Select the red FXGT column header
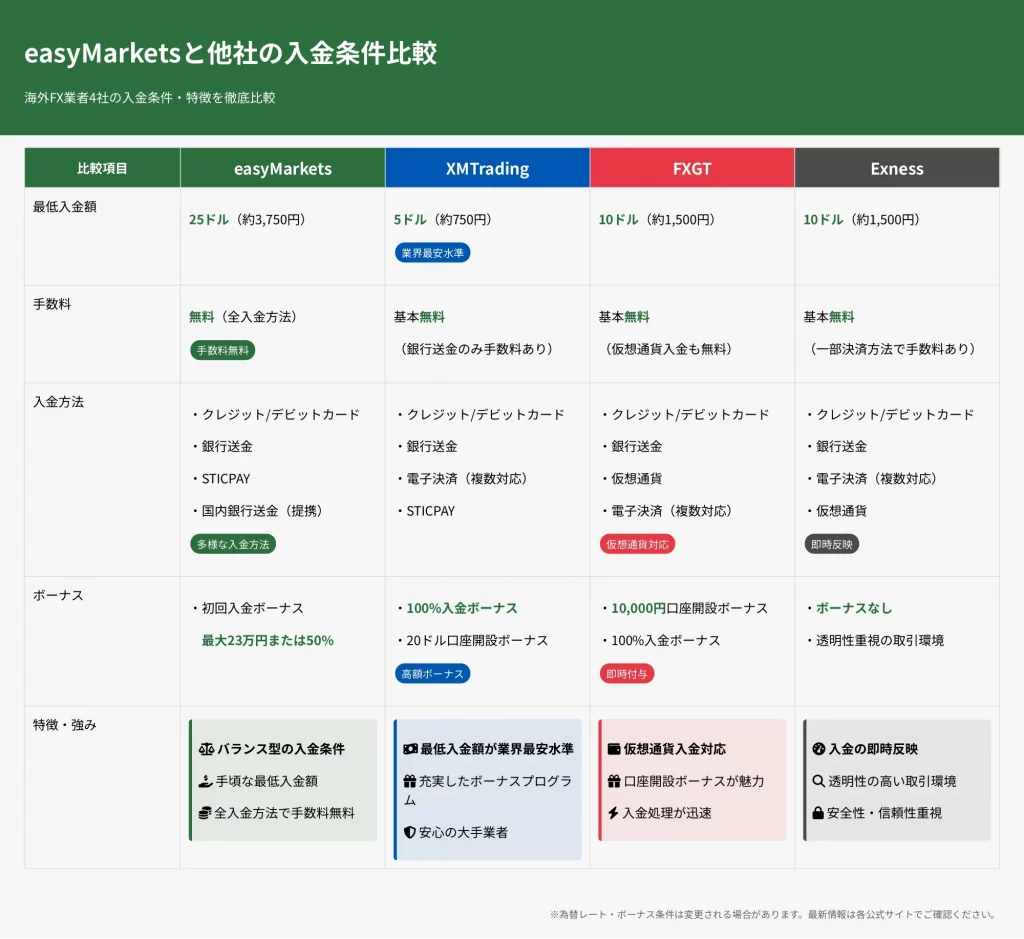The width and height of the screenshot is (1024, 939). (692, 168)
